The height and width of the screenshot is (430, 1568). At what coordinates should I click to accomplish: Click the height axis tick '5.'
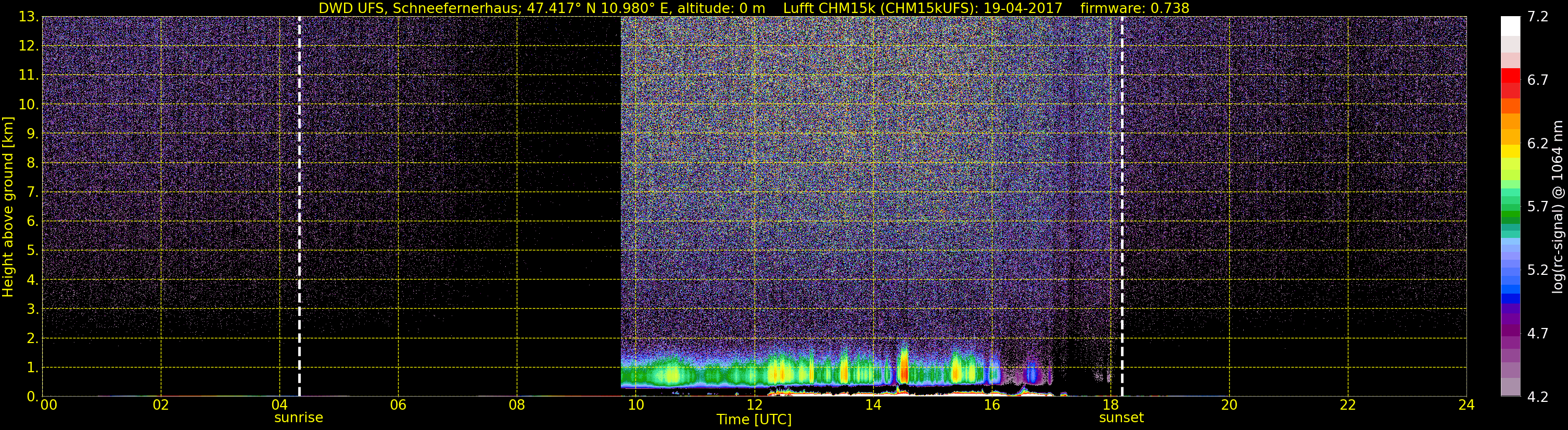pos(32,250)
